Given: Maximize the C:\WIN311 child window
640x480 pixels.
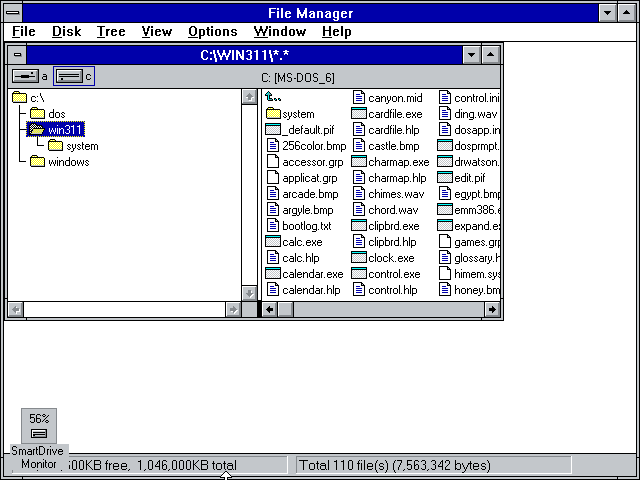Looking at the screenshot, I should point(491,54).
